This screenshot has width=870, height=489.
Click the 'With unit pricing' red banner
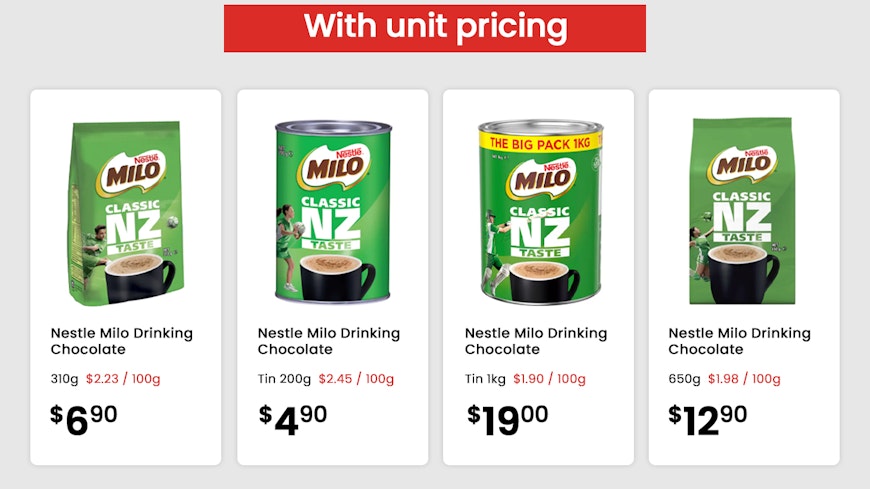pyautogui.click(x=435, y=28)
